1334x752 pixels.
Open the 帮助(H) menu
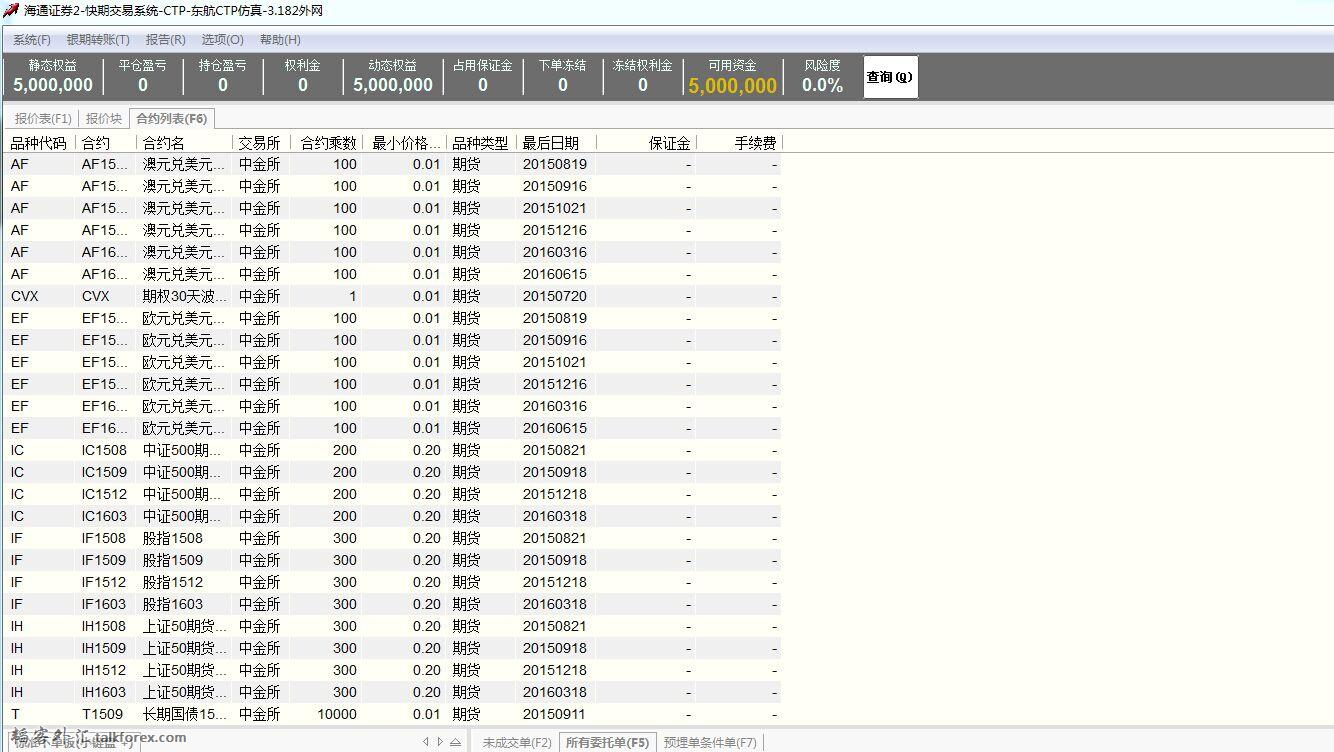[x=280, y=40]
